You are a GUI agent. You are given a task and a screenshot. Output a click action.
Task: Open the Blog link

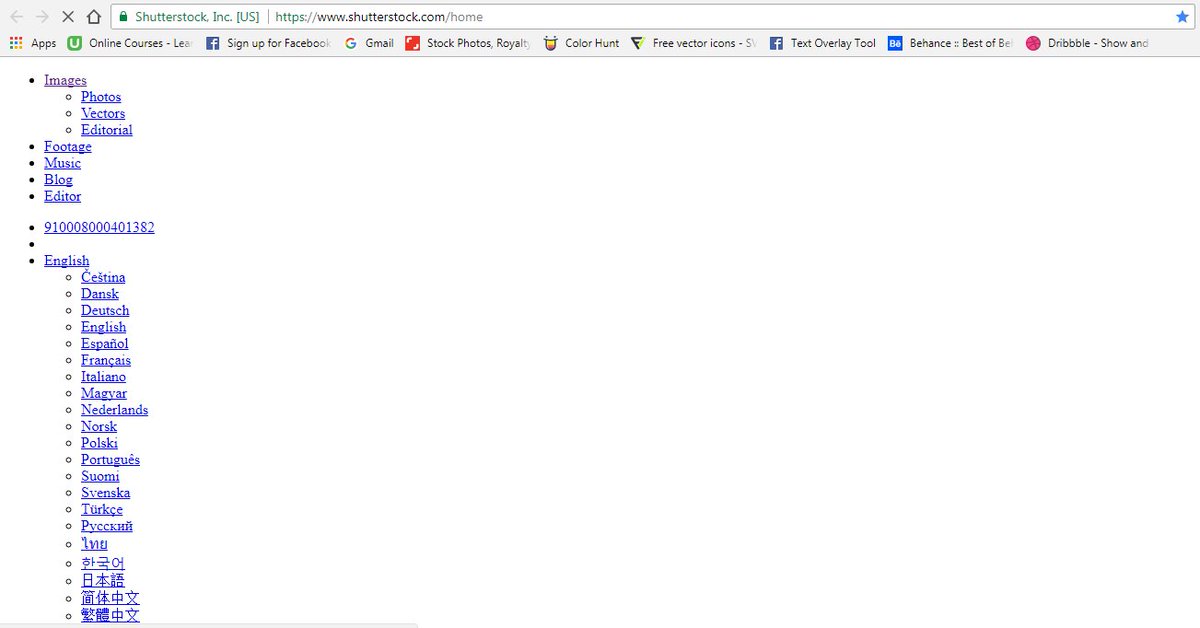point(58,180)
